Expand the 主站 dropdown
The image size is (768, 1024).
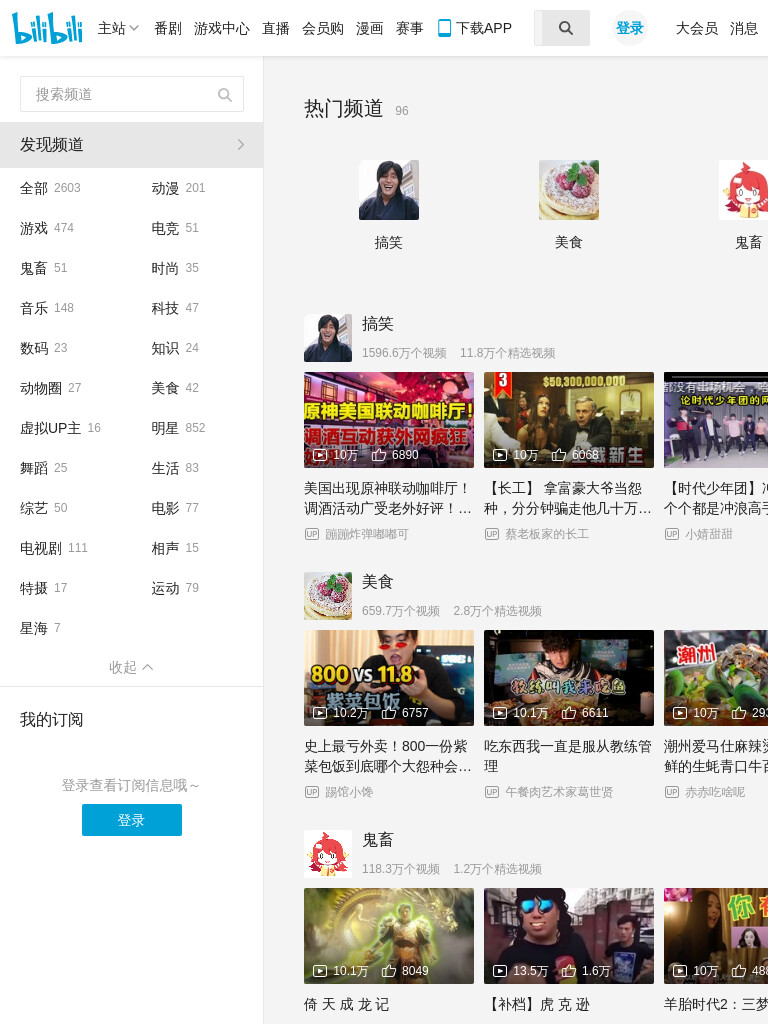click(x=118, y=28)
